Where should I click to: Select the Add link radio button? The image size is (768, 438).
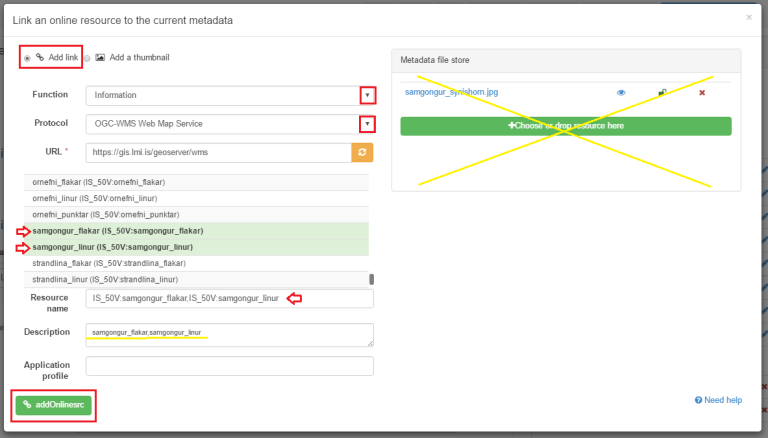[x=27, y=58]
